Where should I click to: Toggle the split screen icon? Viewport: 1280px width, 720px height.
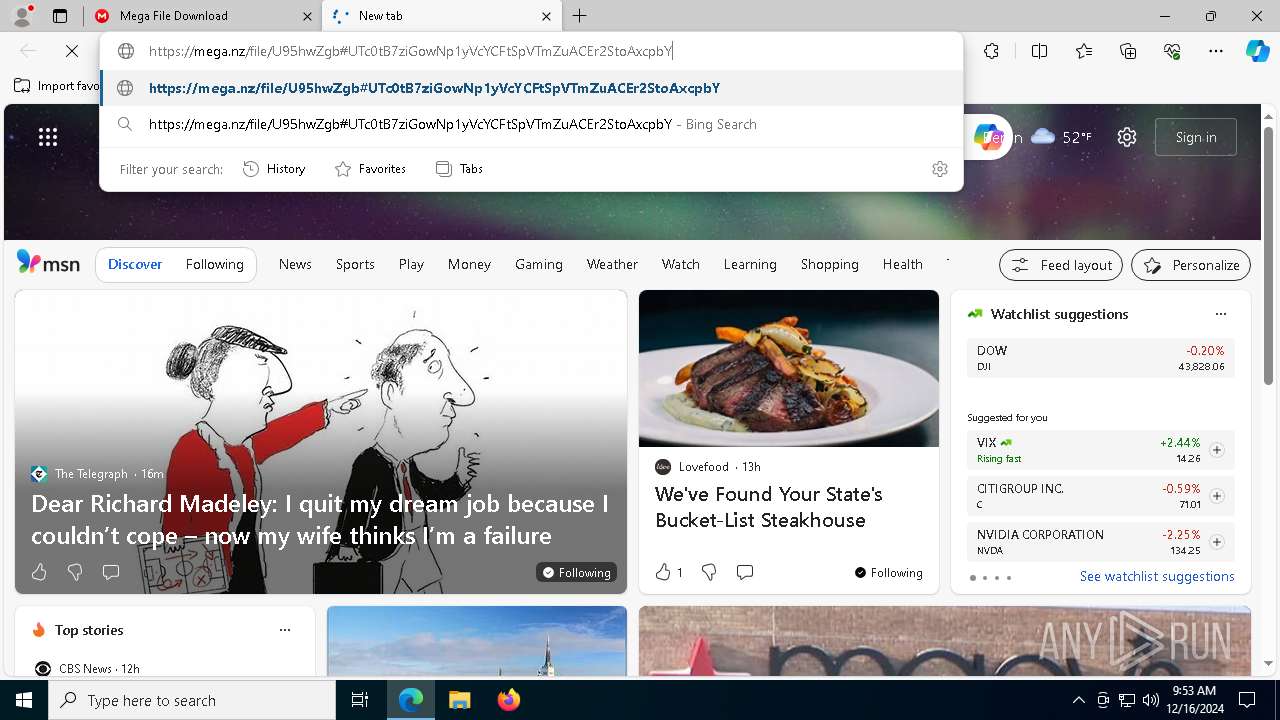(x=1039, y=51)
